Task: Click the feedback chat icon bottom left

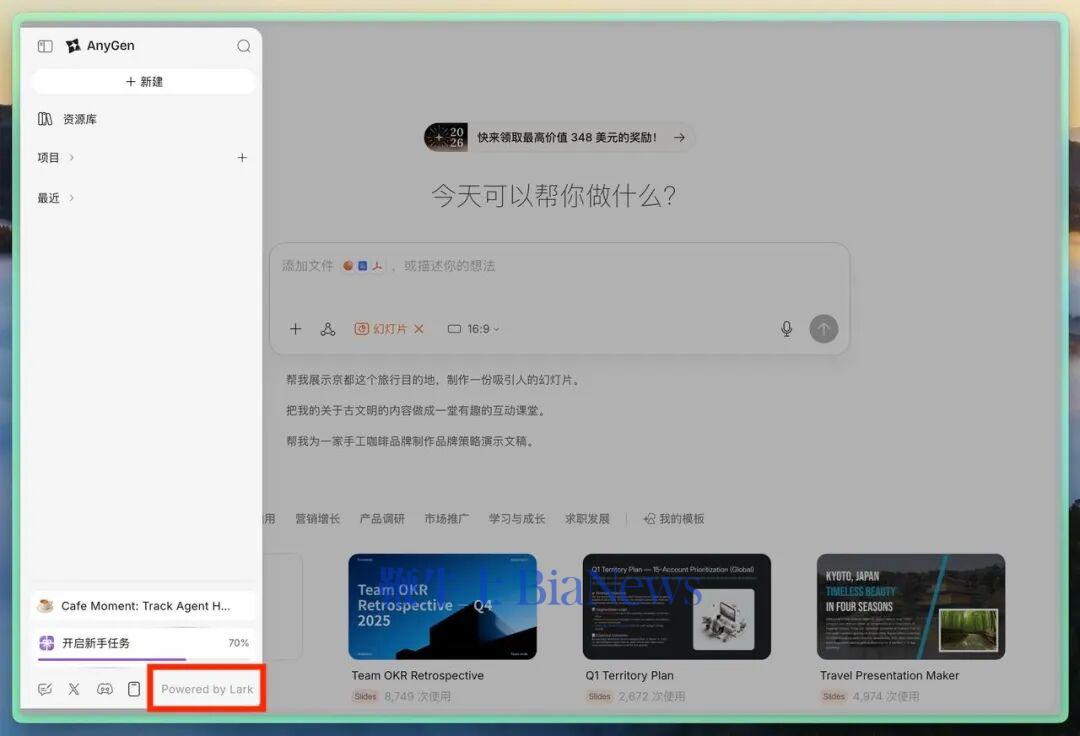Action: [x=44, y=689]
